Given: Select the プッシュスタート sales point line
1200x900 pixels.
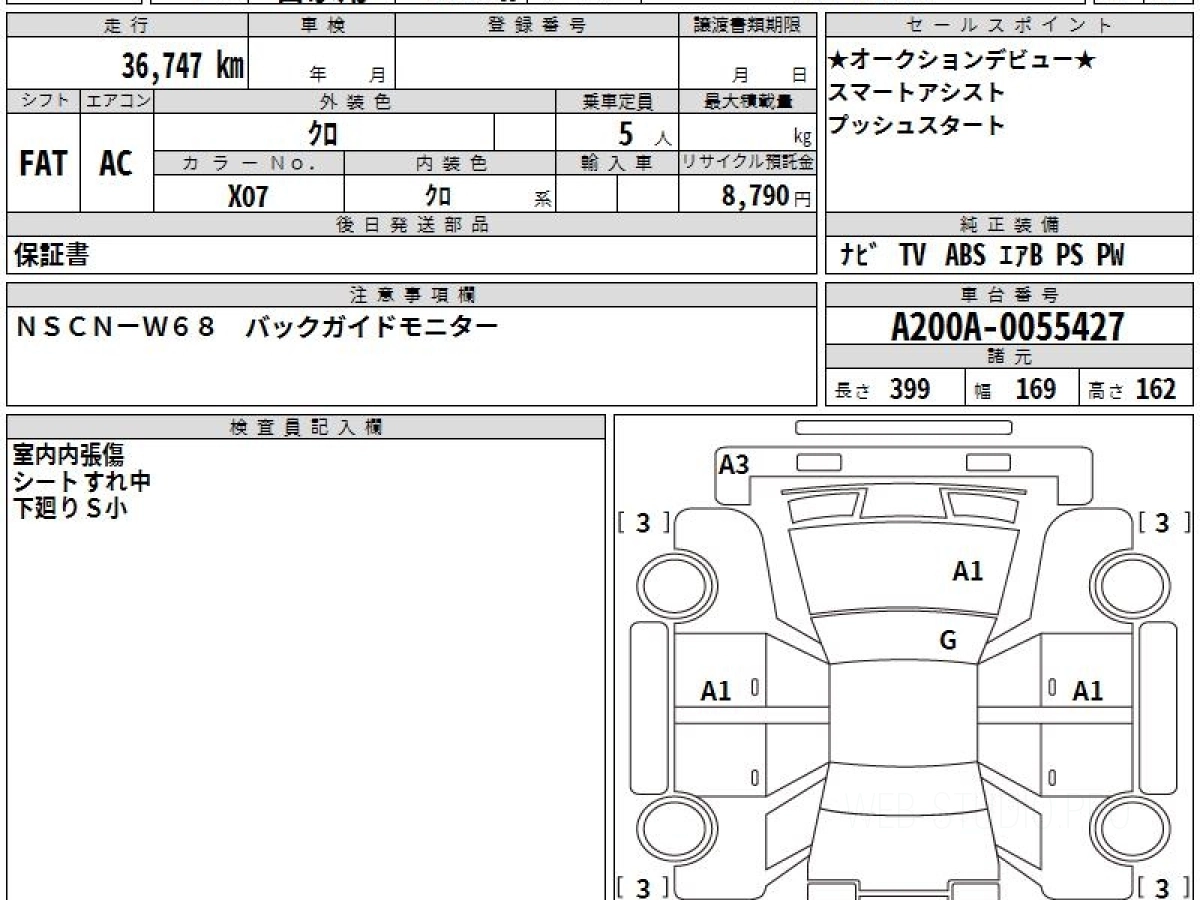Looking at the screenshot, I should [x=917, y=126].
